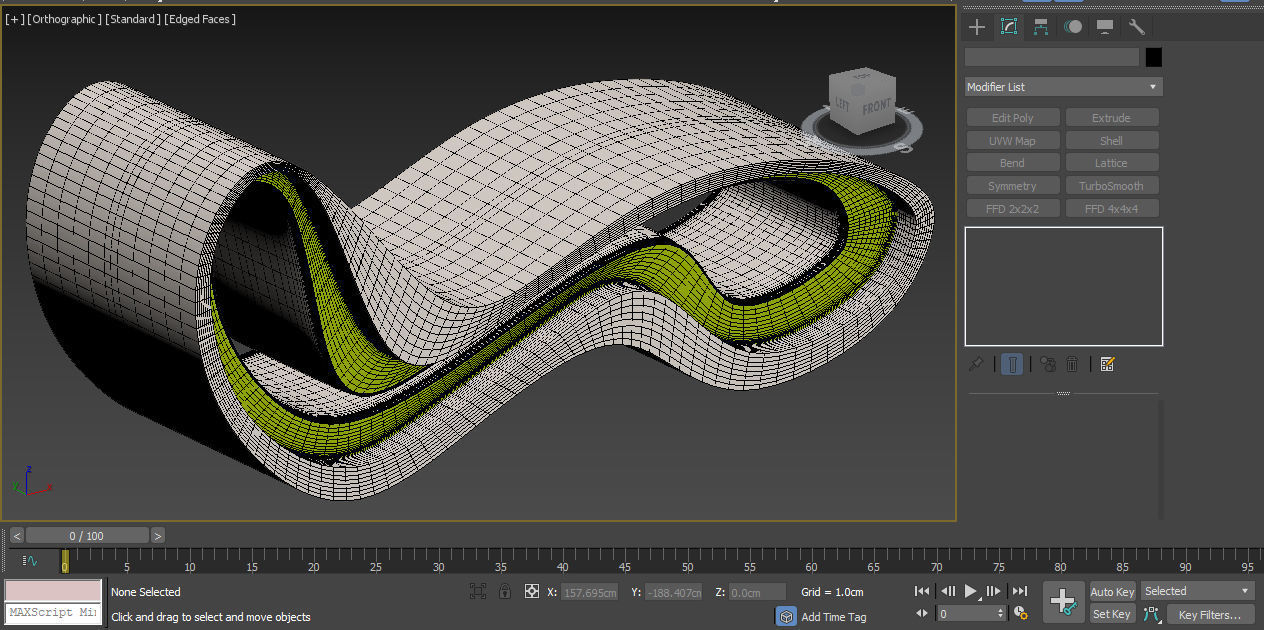
Task: Play the animation
Action: tap(972, 592)
